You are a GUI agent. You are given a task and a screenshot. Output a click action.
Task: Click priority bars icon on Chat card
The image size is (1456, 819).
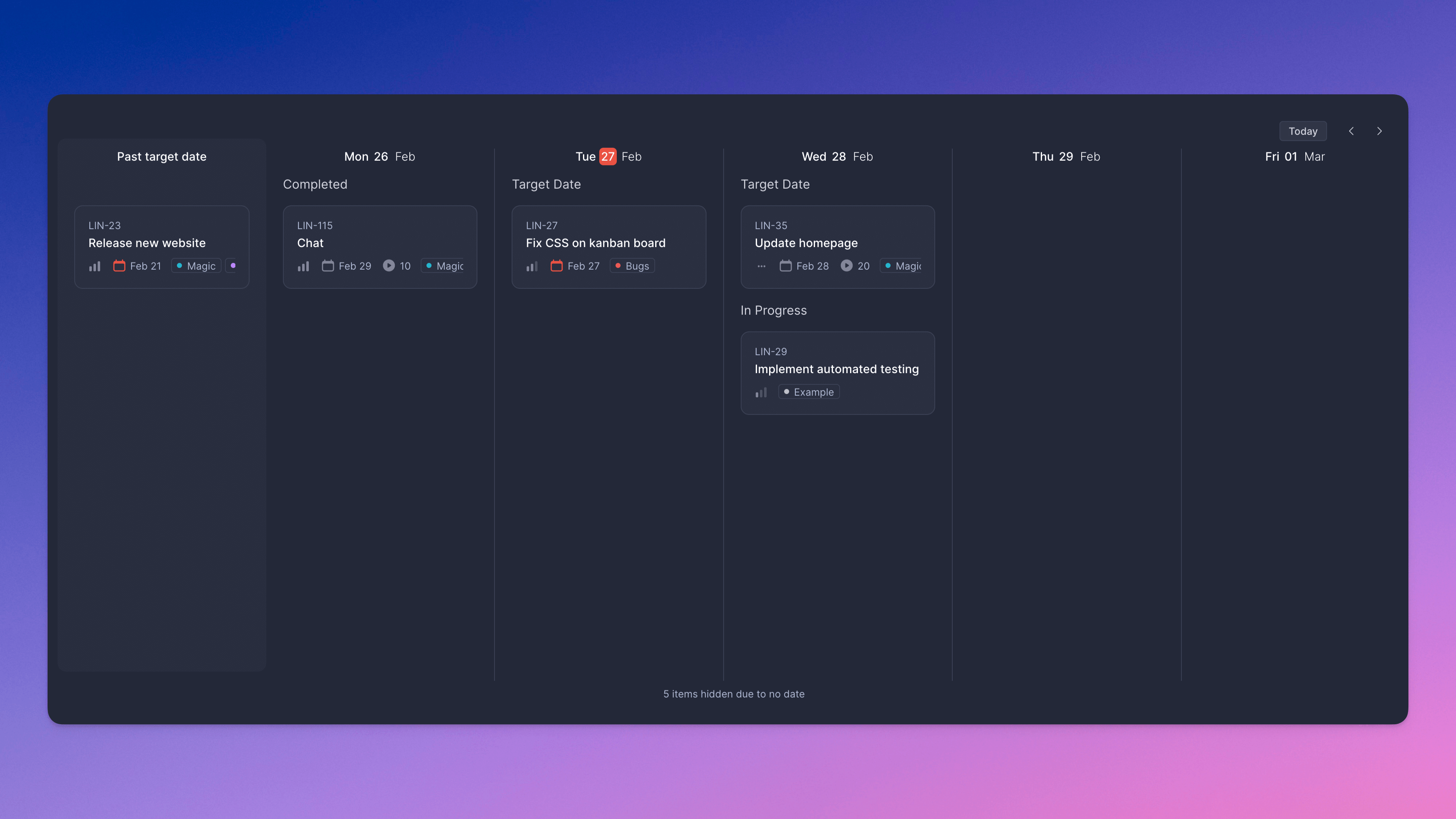coord(303,265)
